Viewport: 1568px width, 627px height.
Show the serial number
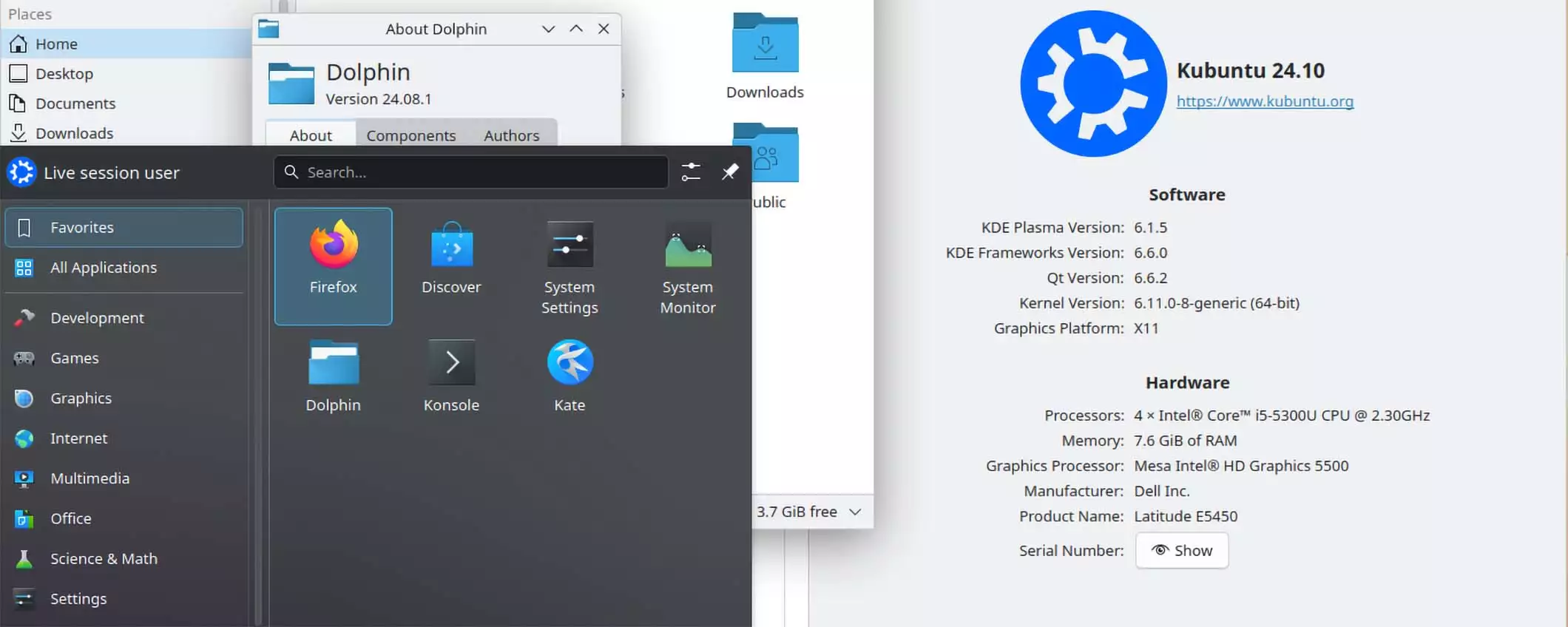click(x=1182, y=550)
